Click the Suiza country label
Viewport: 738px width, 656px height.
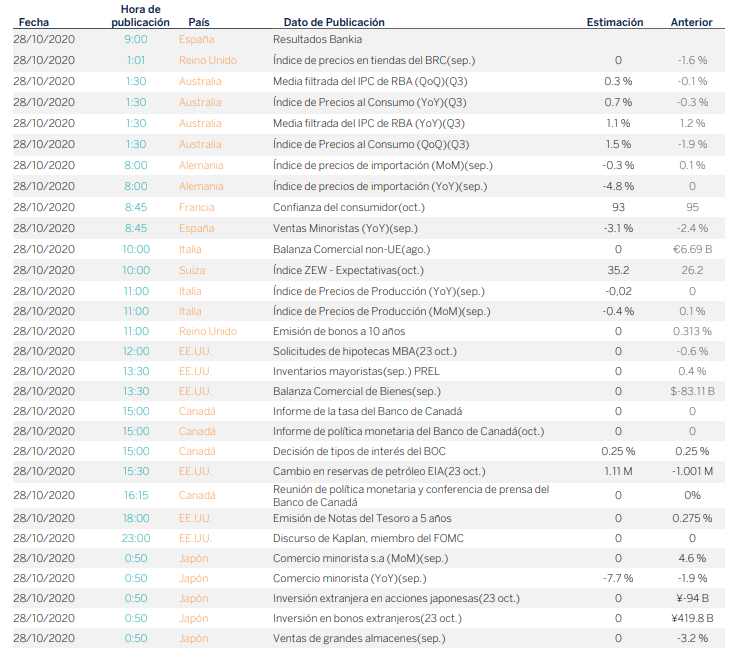(x=192, y=270)
